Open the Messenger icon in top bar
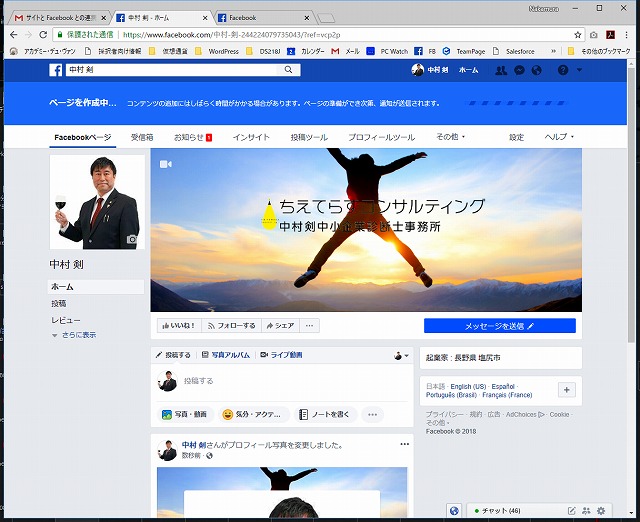Image resolution: width=640 pixels, height=522 pixels. click(519, 70)
